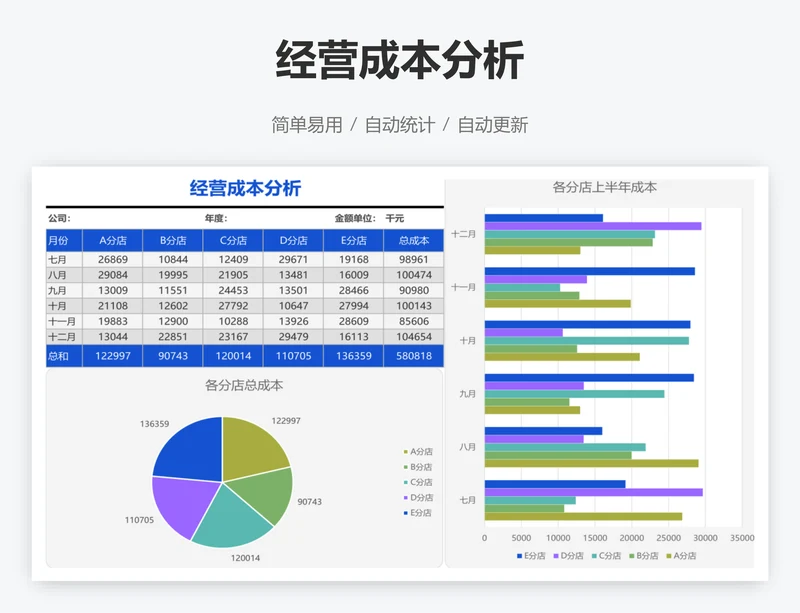
Task: Select the 月份 header cell
Action: [x=58, y=240]
